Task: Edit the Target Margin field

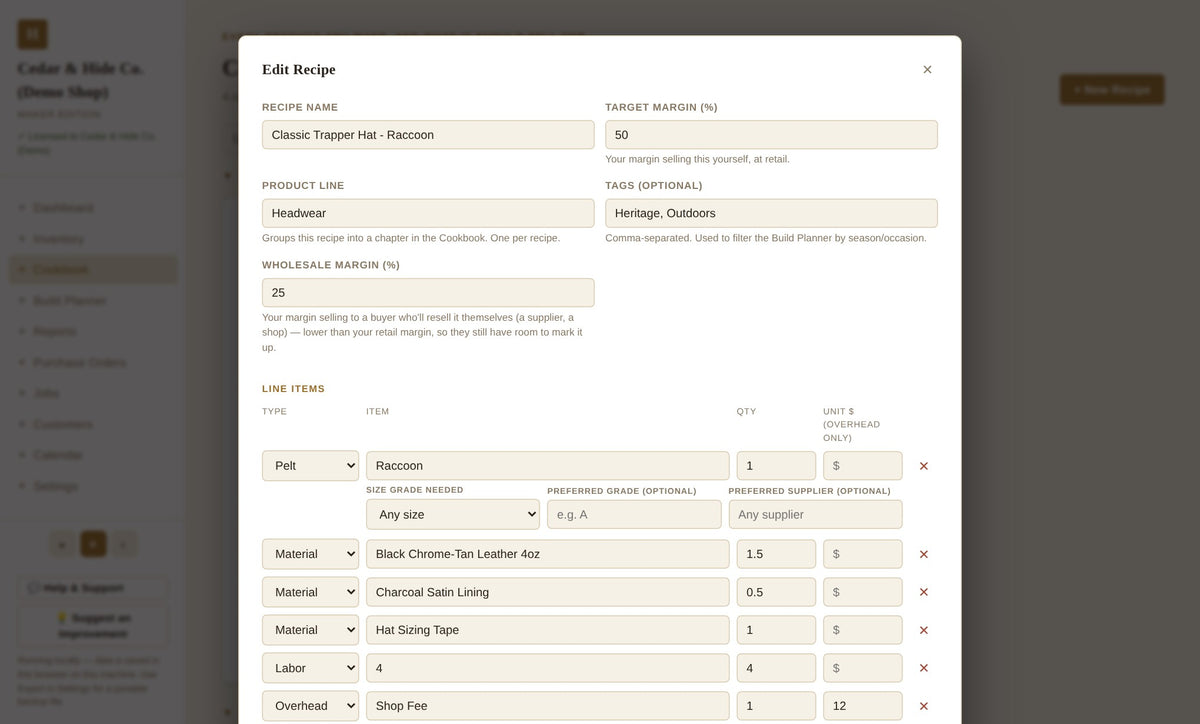Action: pos(771,135)
